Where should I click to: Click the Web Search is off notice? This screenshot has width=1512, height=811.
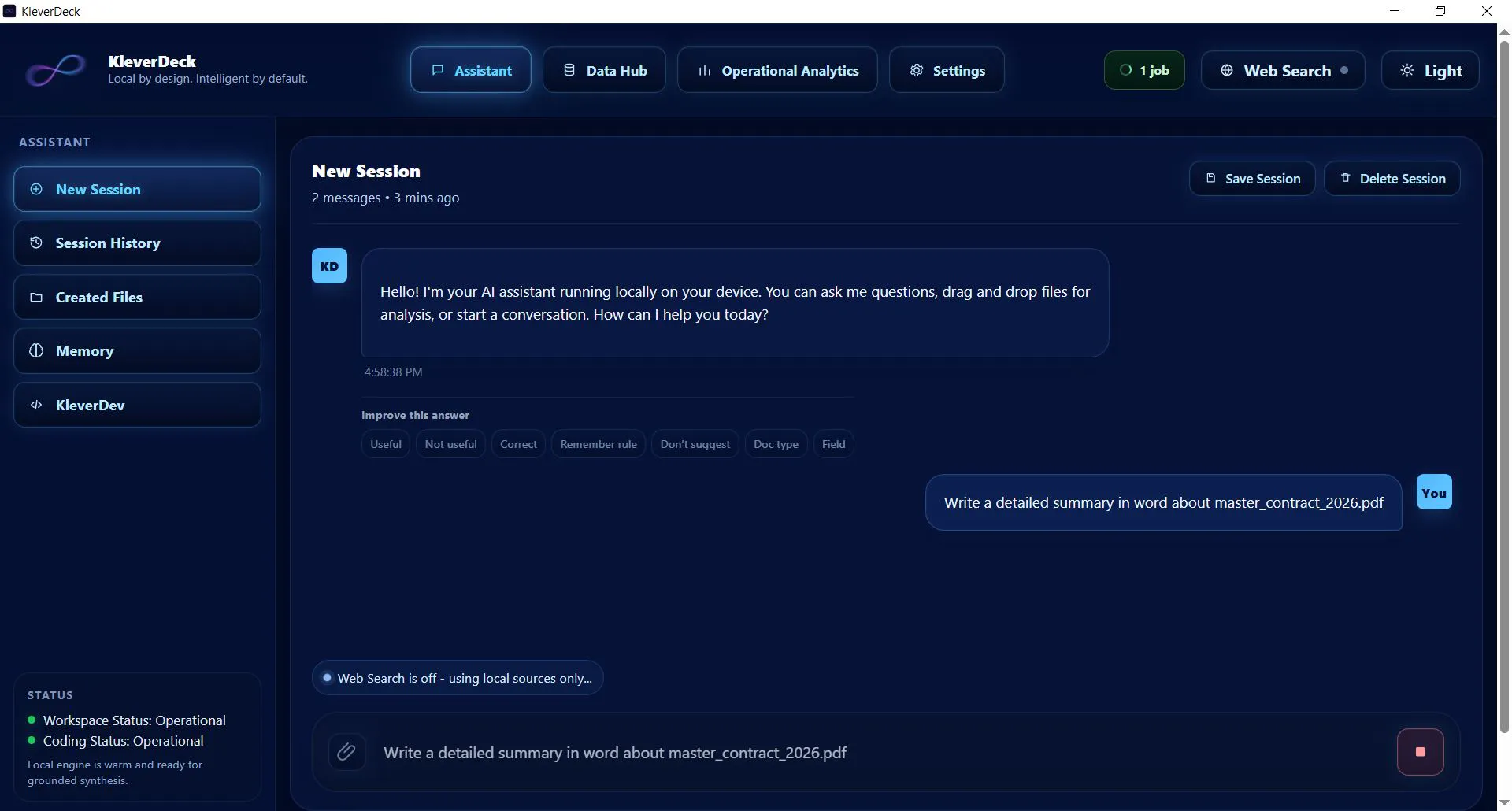458,678
